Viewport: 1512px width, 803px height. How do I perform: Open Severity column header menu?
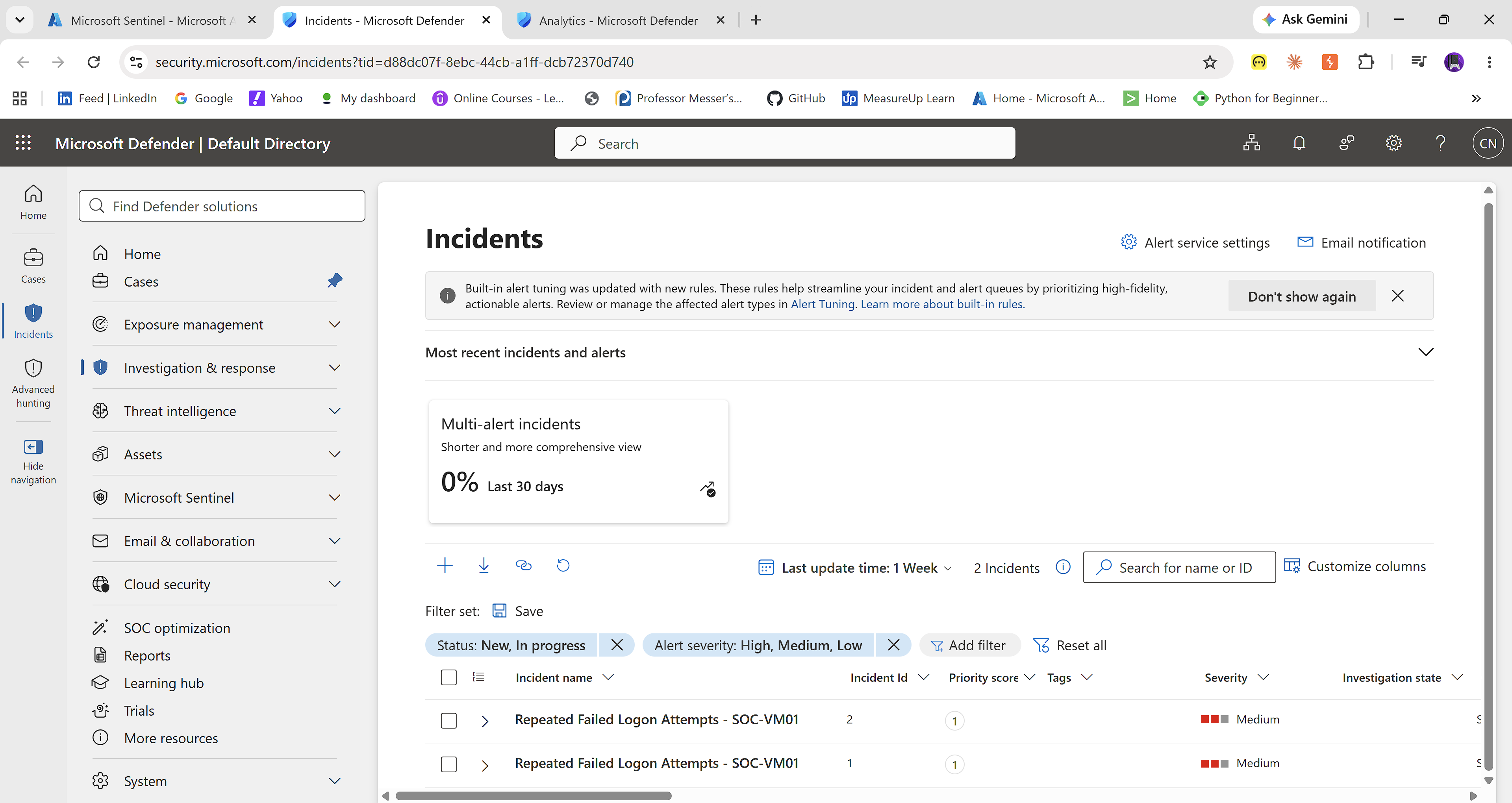[1236, 677]
